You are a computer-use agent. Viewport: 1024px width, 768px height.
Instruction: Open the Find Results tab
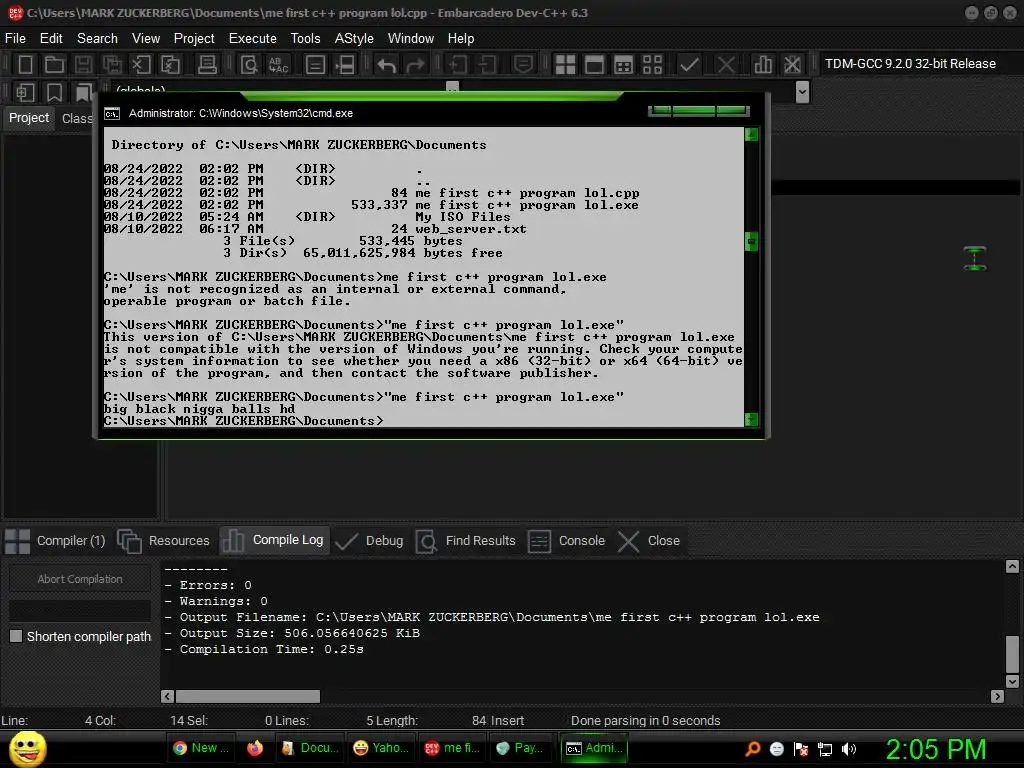click(466, 541)
